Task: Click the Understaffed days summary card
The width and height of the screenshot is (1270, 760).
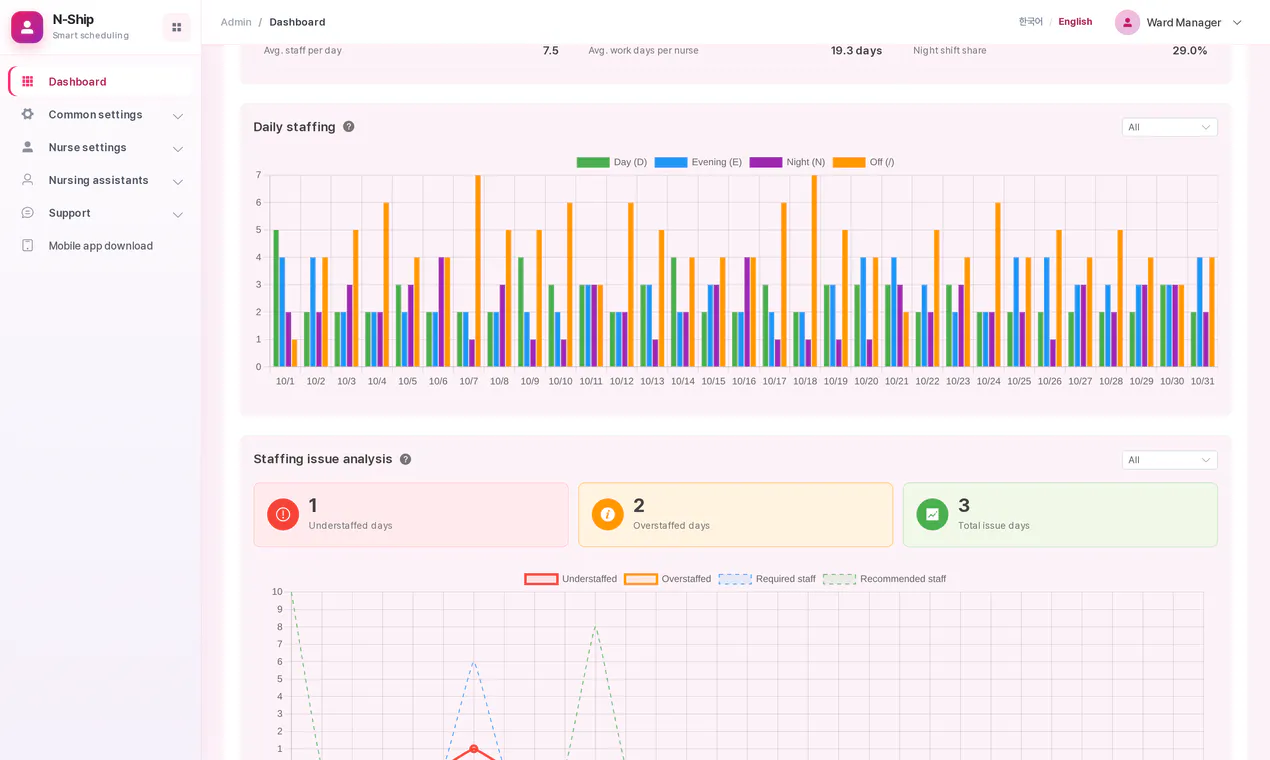Action: tap(411, 515)
